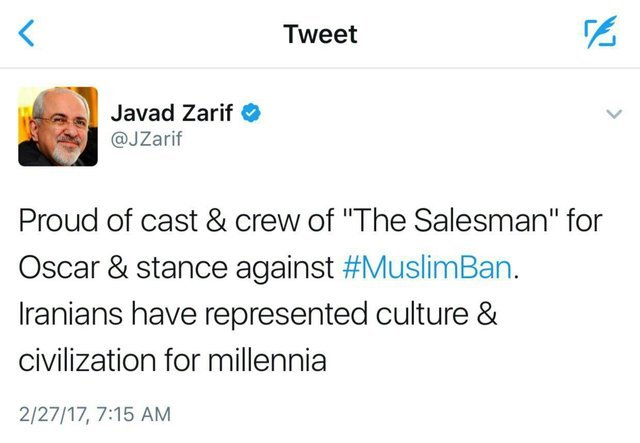Expand the tweet options chevron
640x443 pixels.
[x=615, y=115]
